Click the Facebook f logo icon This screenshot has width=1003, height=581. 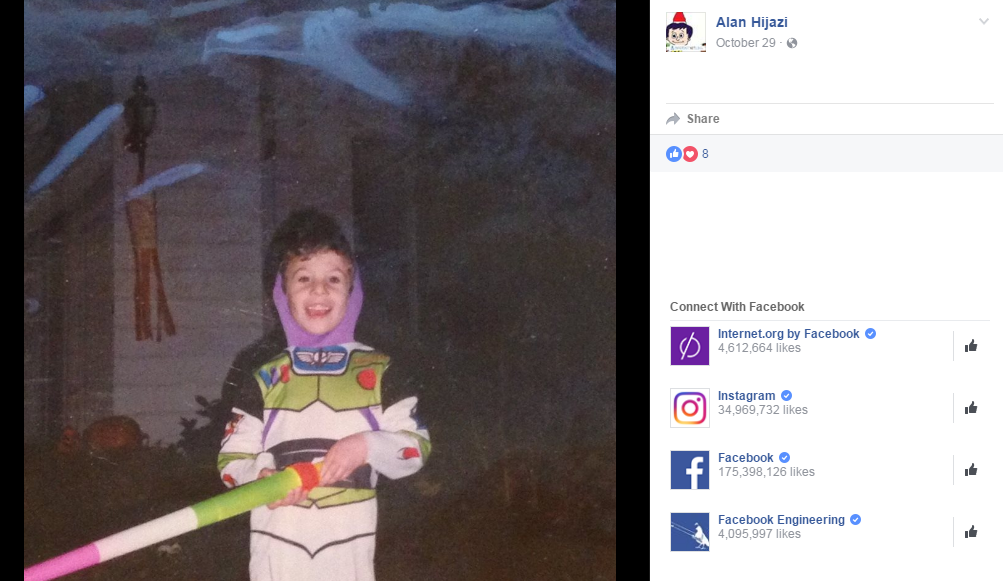(690, 470)
